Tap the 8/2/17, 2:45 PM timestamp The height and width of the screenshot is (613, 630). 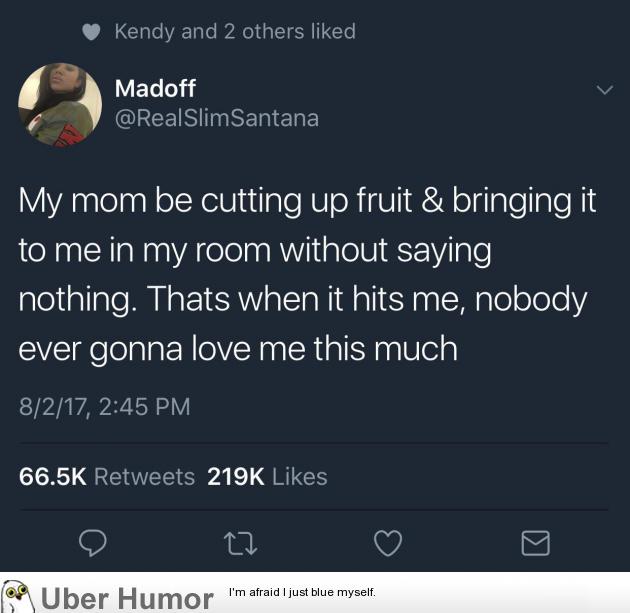pyautogui.click(x=104, y=407)
